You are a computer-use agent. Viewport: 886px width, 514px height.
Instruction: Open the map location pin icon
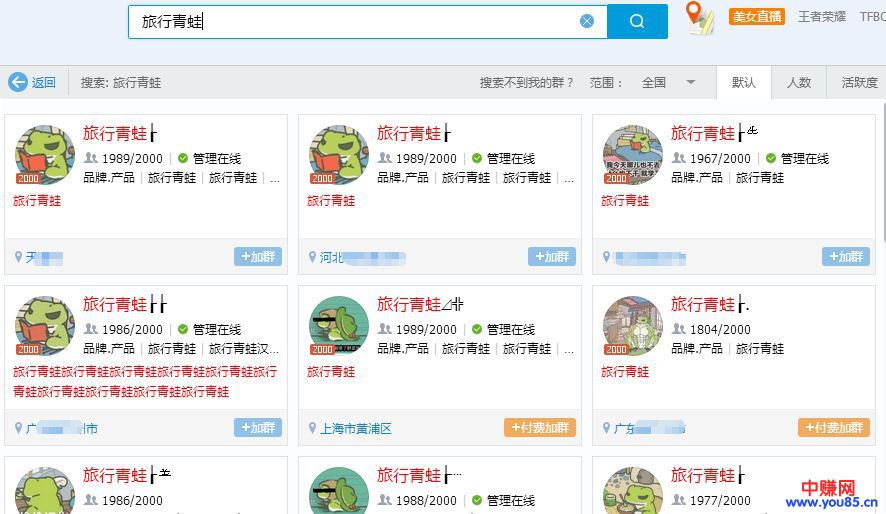click(x=699, y=17)
